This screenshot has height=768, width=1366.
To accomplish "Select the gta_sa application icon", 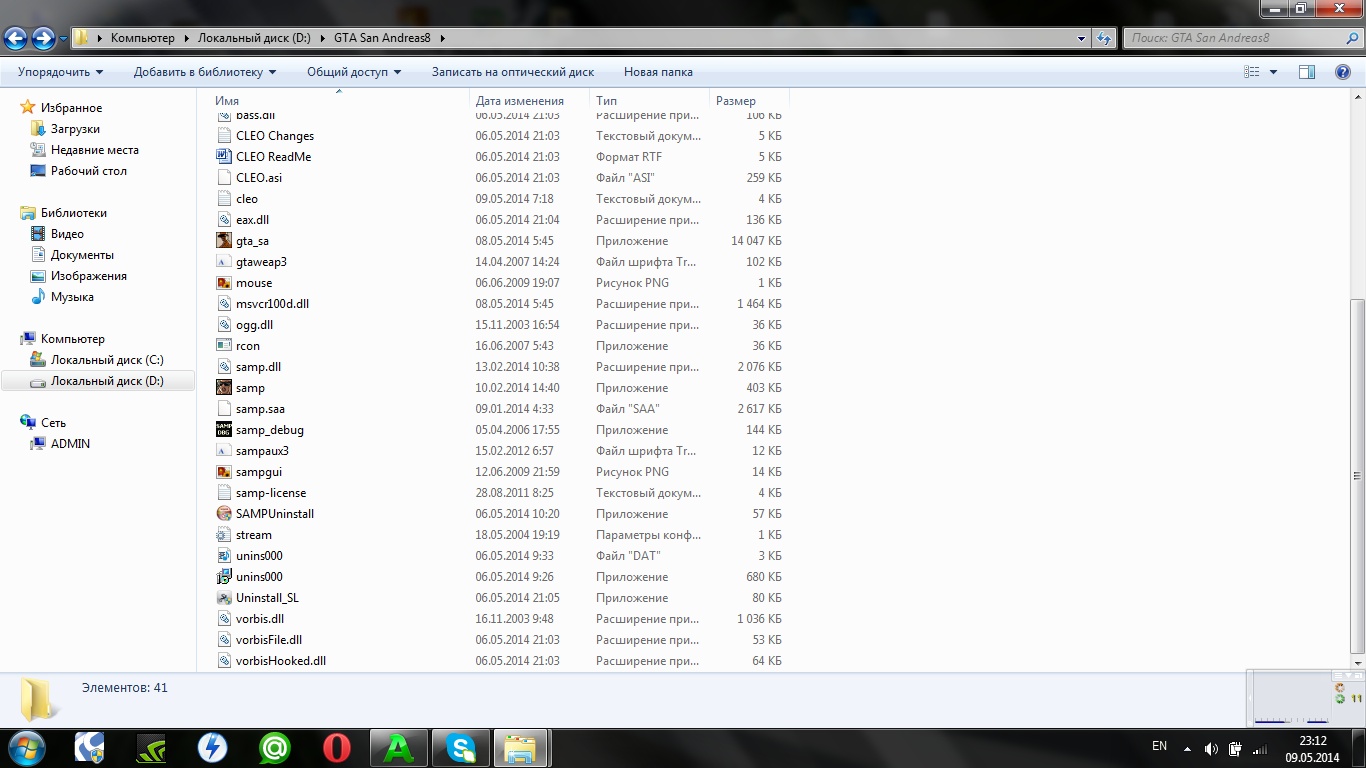I will point(224,241).
